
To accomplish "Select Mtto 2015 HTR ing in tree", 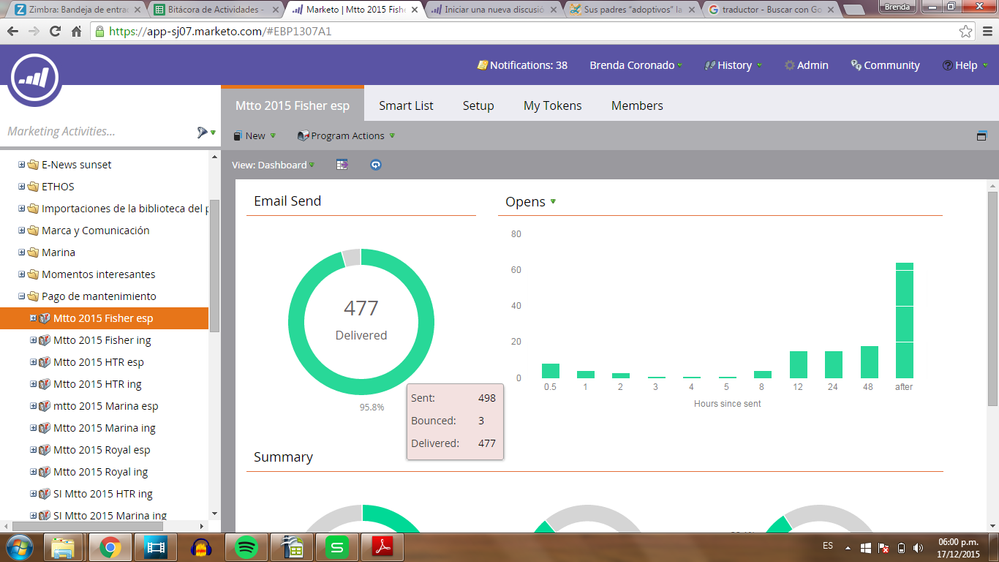I will click(97, 384).
